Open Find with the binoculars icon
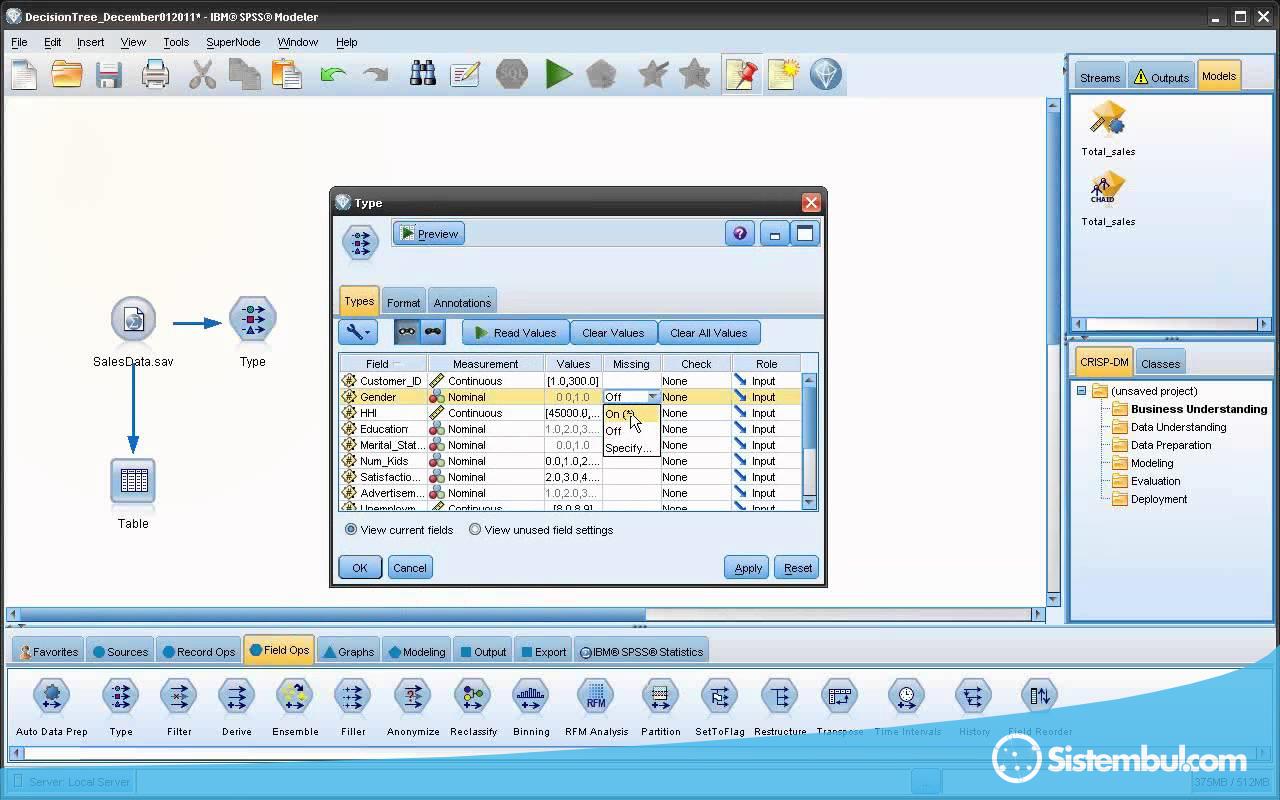 pos(423,74)
